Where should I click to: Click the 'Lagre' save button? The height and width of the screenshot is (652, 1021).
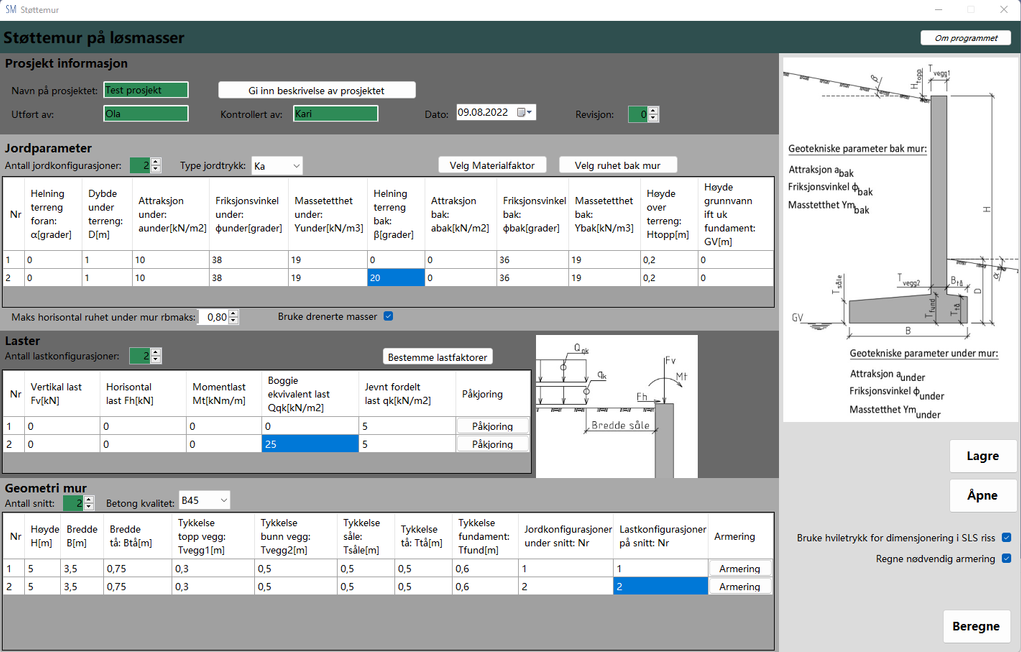click(x=983, y=456)
